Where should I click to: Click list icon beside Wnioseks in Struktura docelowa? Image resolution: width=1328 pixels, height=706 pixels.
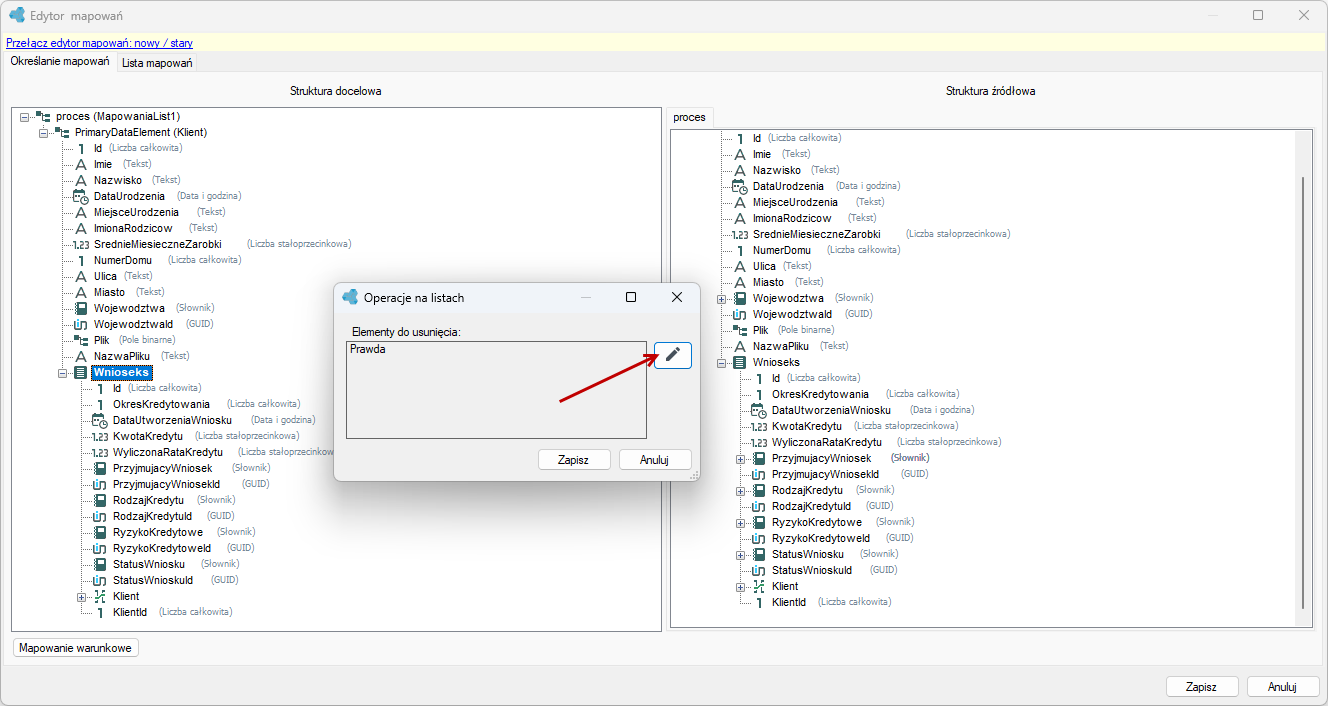[x=81, y=372]
